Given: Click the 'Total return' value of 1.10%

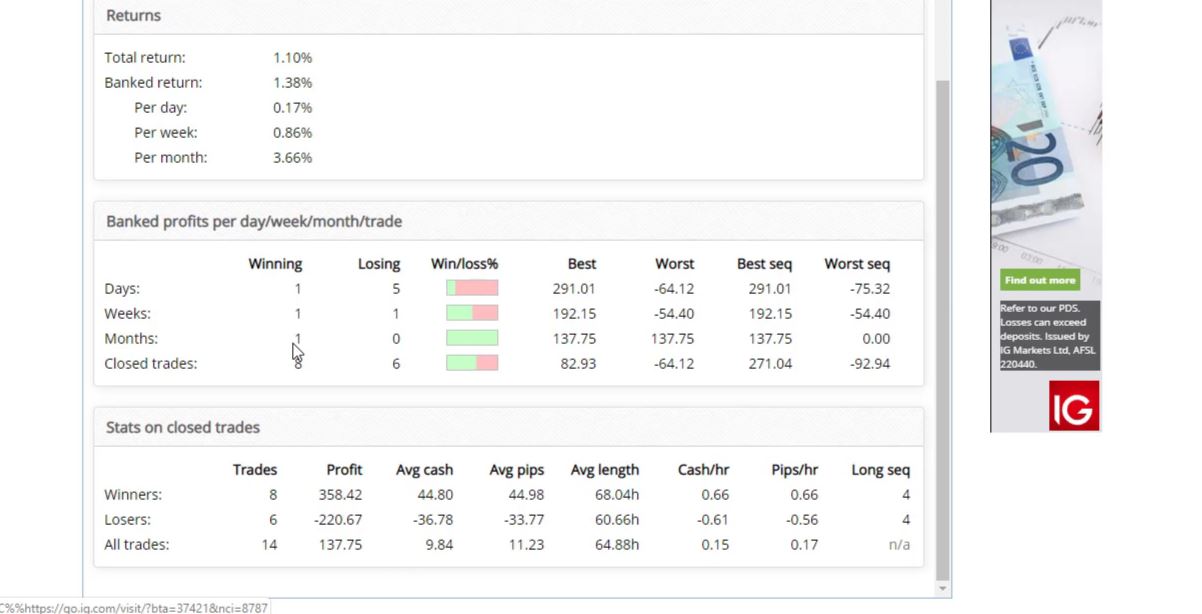Looking at the screenshot, I should 293,57.
